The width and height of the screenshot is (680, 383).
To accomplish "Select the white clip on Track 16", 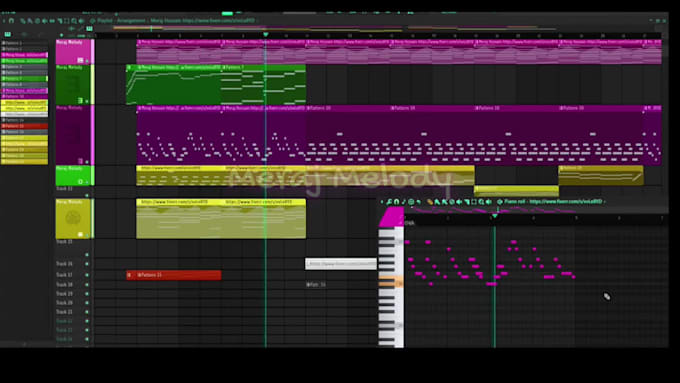I will (x=341, y=264).
